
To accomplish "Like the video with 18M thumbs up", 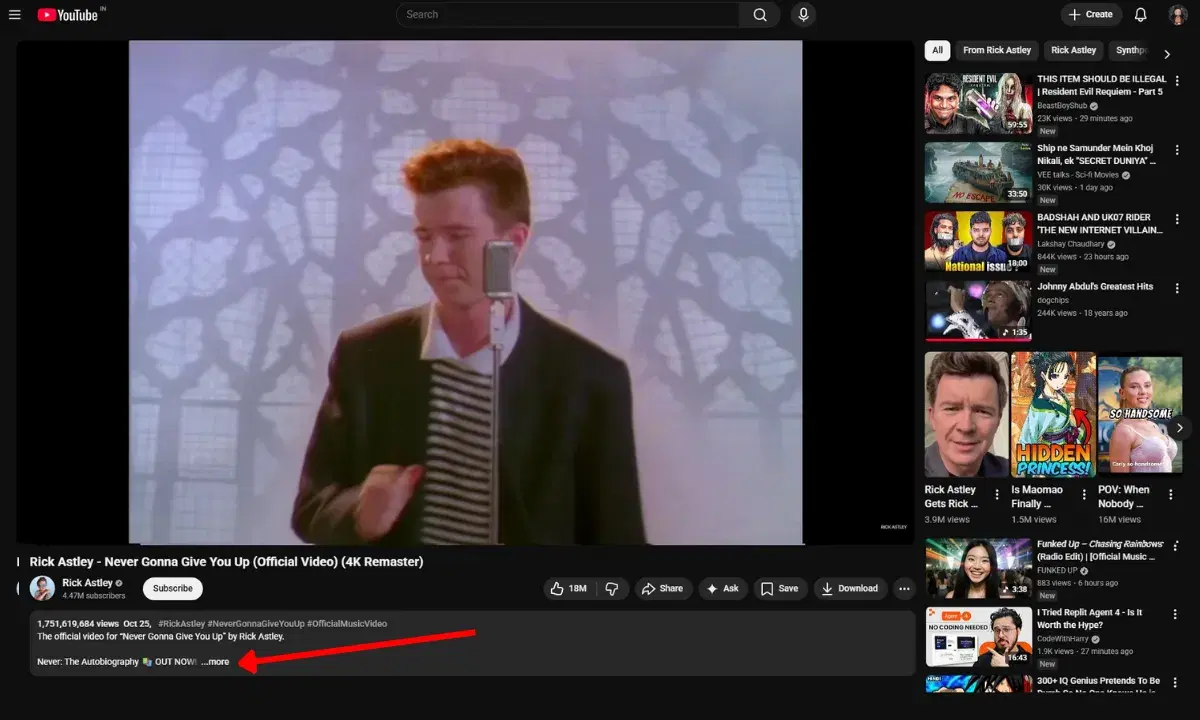I will [570, 589].
